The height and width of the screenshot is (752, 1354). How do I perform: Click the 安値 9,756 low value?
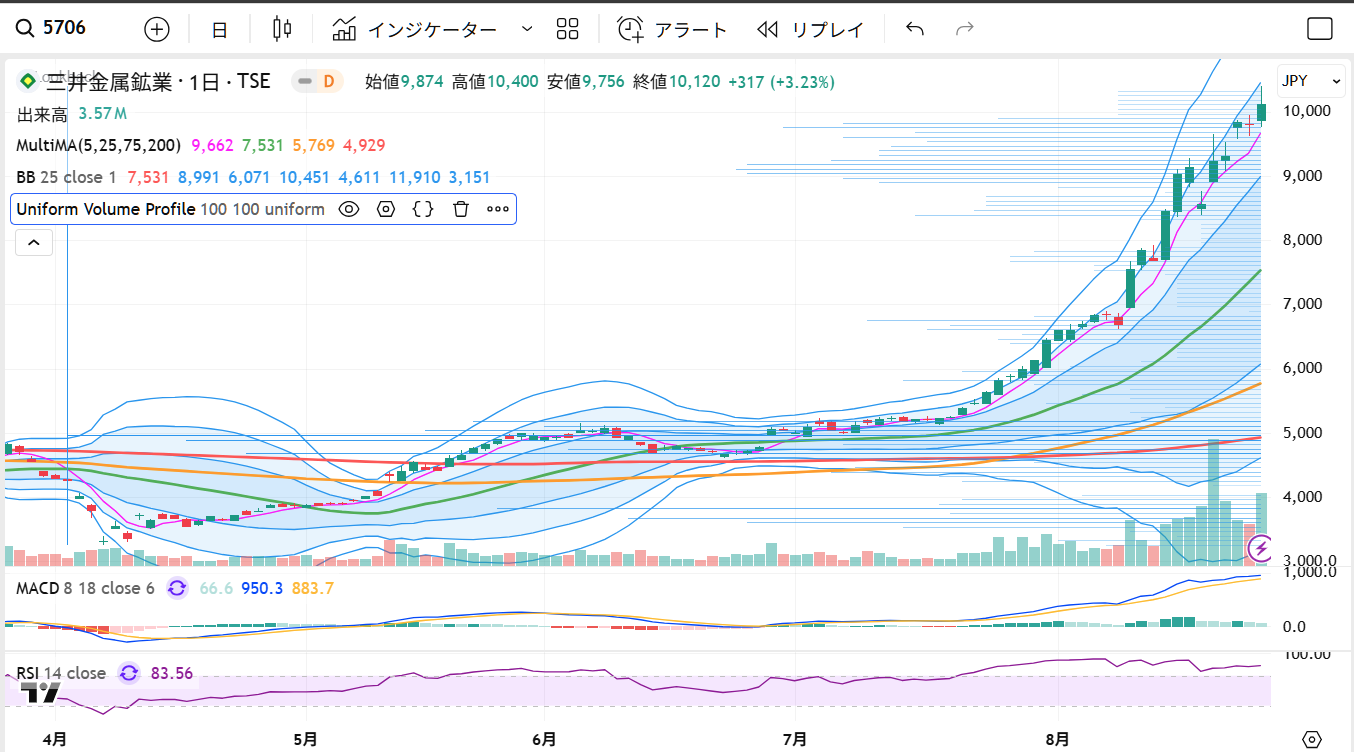click(586, 82)
